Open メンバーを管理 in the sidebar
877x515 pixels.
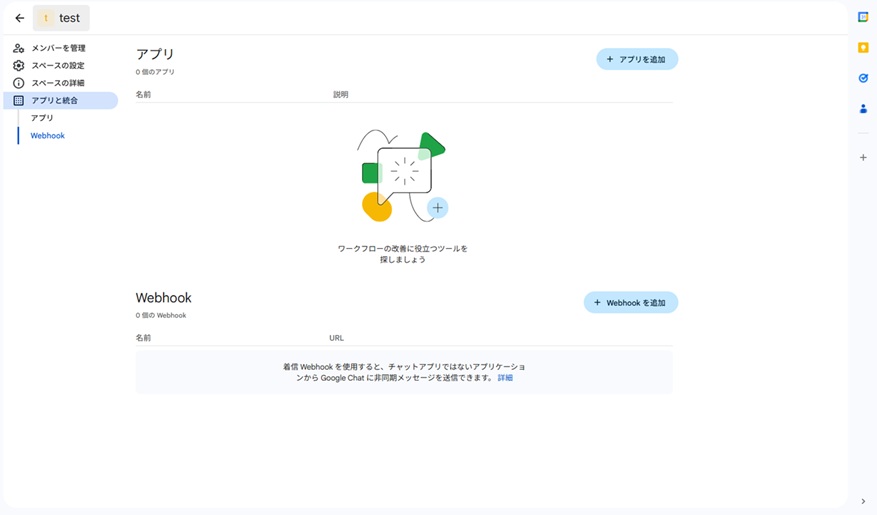point(60,48)
